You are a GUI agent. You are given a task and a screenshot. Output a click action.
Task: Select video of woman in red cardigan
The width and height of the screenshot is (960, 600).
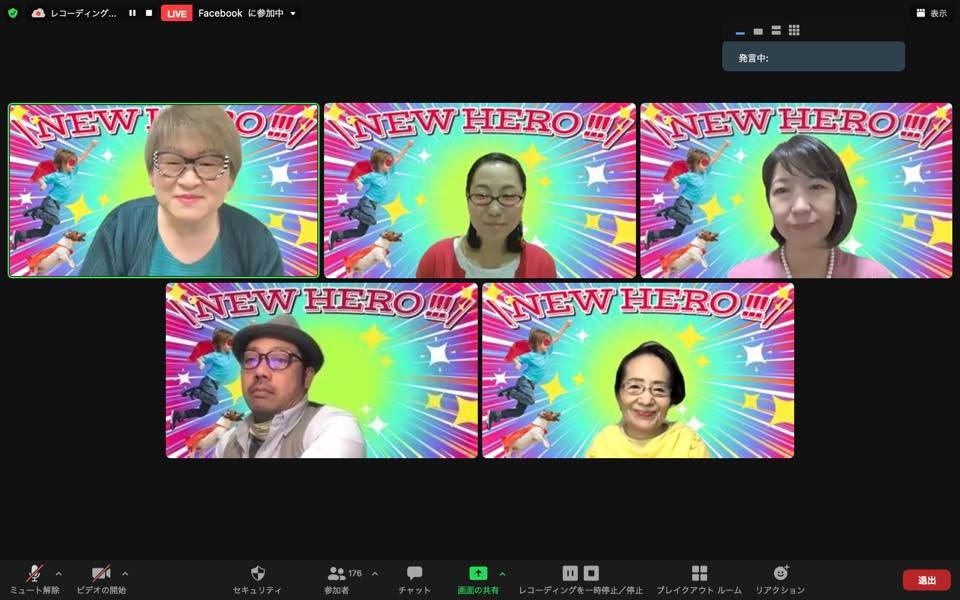pos(480,190)
